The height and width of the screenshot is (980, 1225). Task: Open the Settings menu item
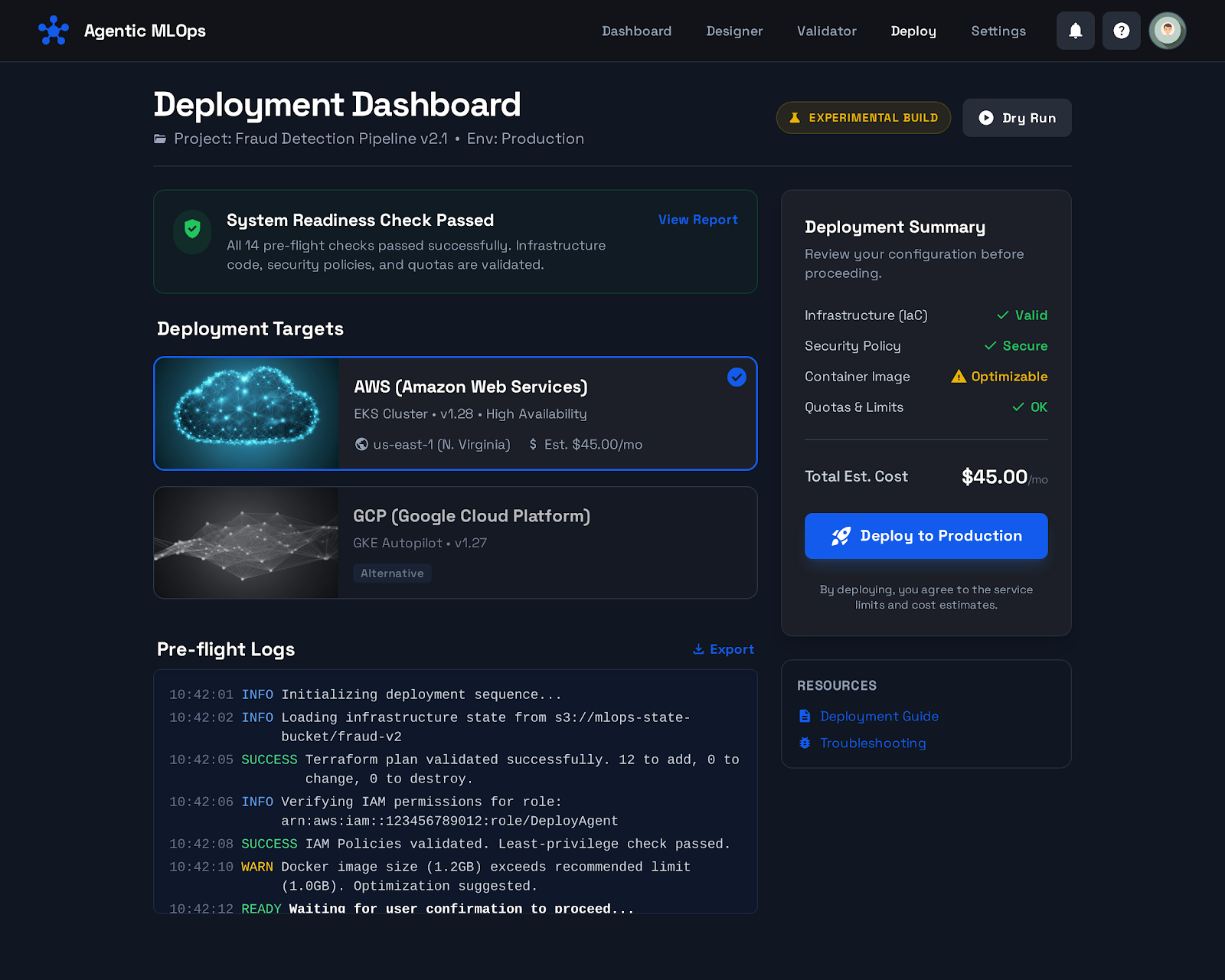[998, 31]
